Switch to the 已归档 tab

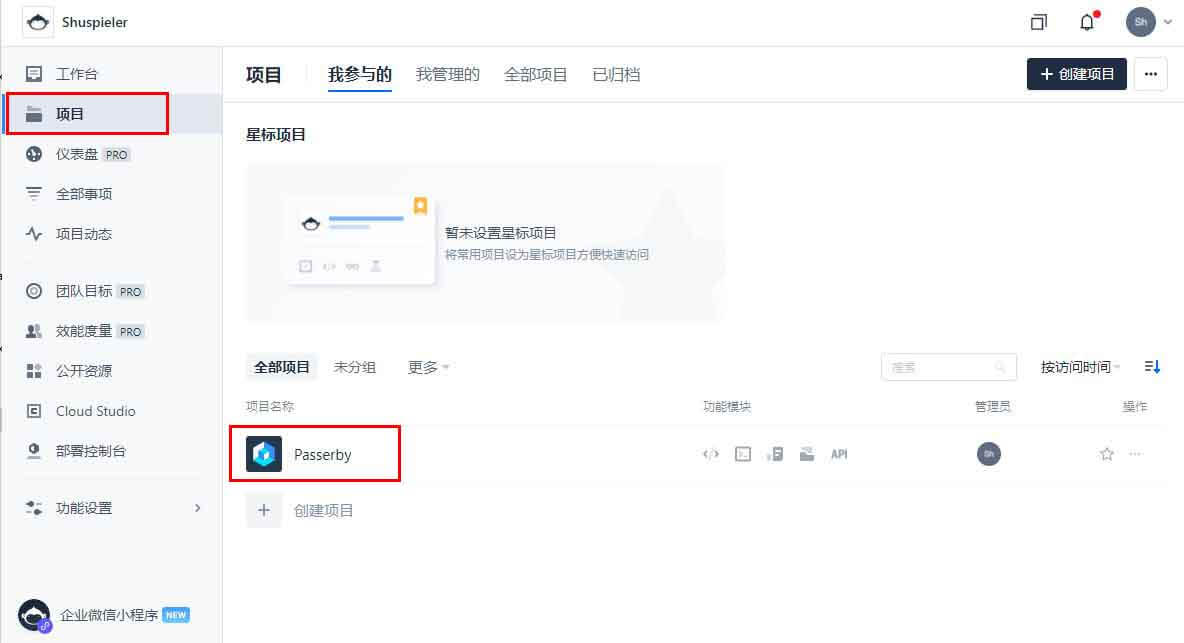point(616,74)
